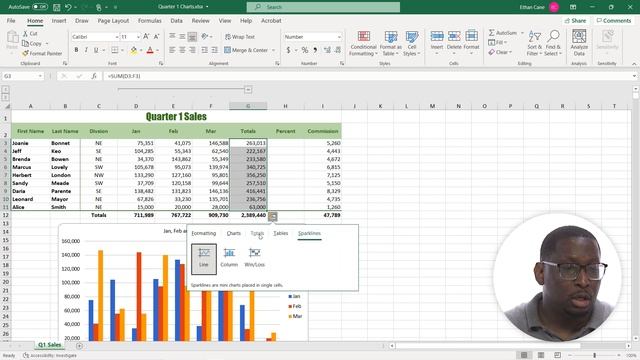Switch to Charts tab in Quick Analysis
The height and width of the screenshot is (360, 640).
point(233,233)
